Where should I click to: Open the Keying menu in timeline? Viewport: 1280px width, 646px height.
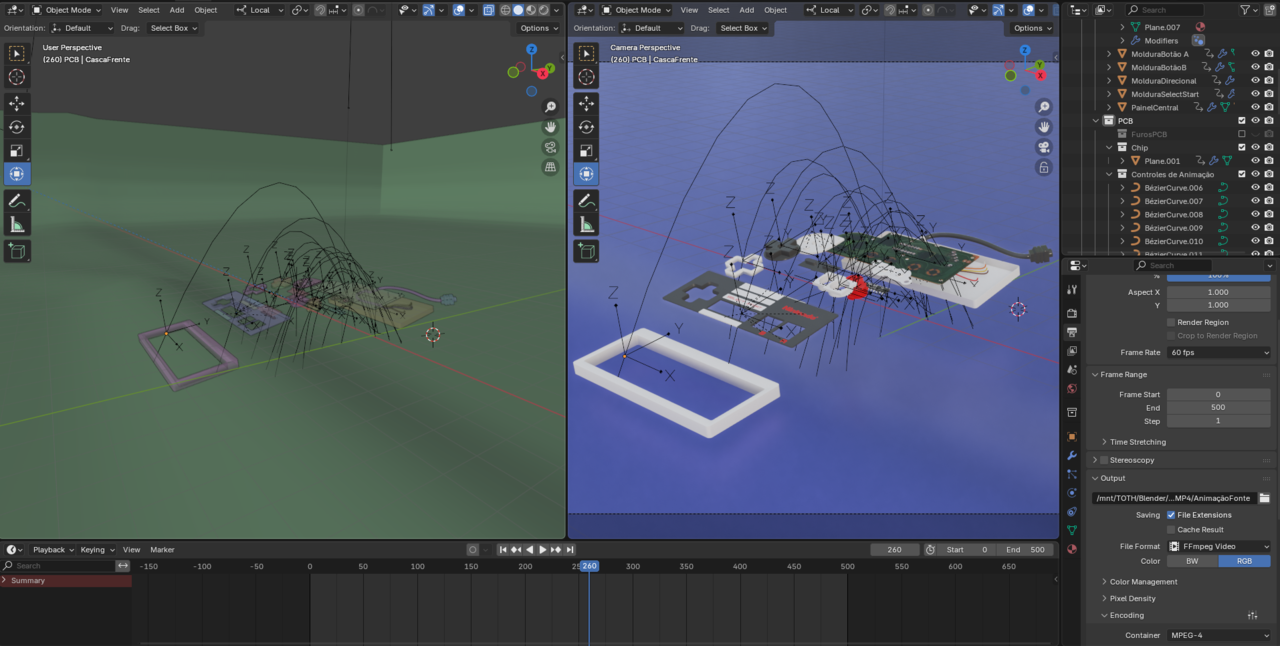[97, 550]
